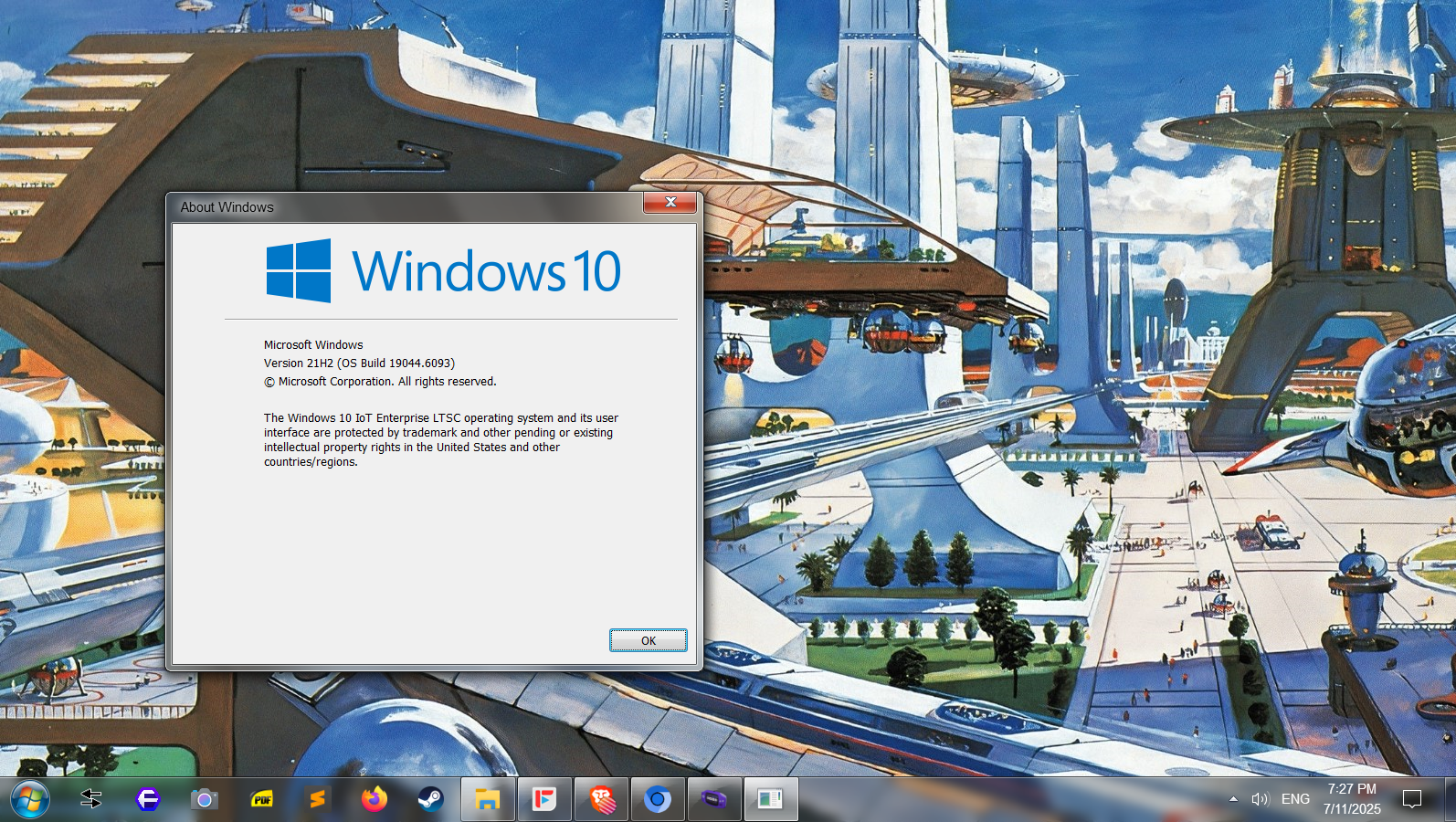Switch to the red F flag app
The image size is (1456, 822).
coord(544,799)
